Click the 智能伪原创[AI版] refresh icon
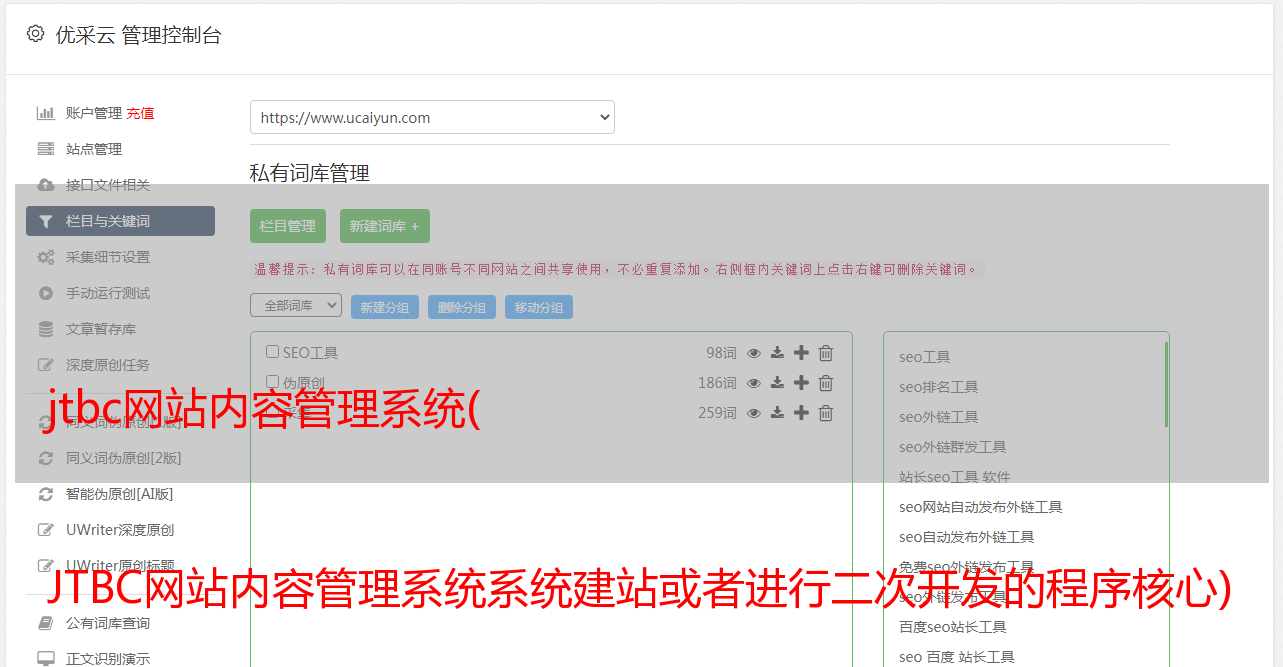Screen dimensions: 1283x667 pyautogui.click(x=46, y=494)
